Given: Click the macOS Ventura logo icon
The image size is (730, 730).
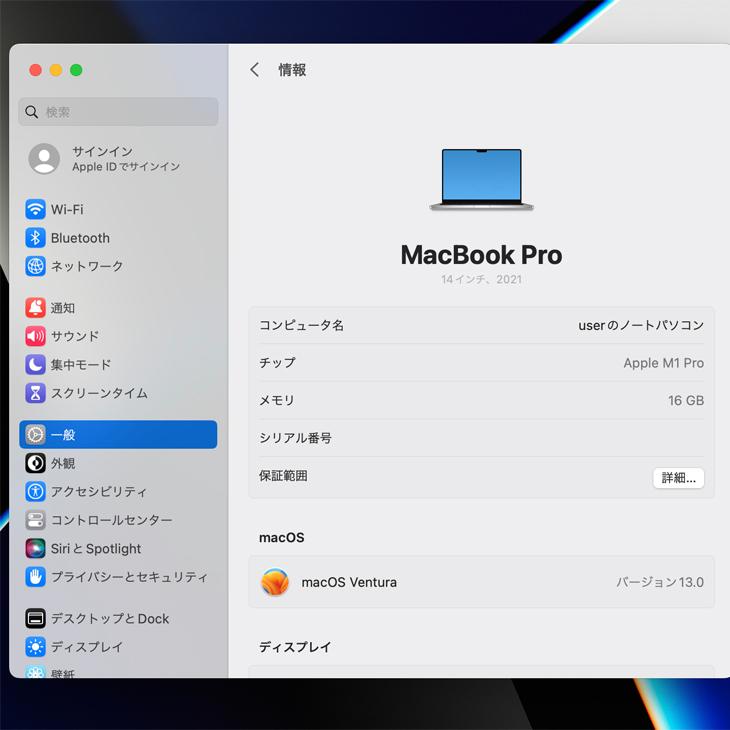Looking at the screenshot, I should pyautogui.click(x=275, y=582).
